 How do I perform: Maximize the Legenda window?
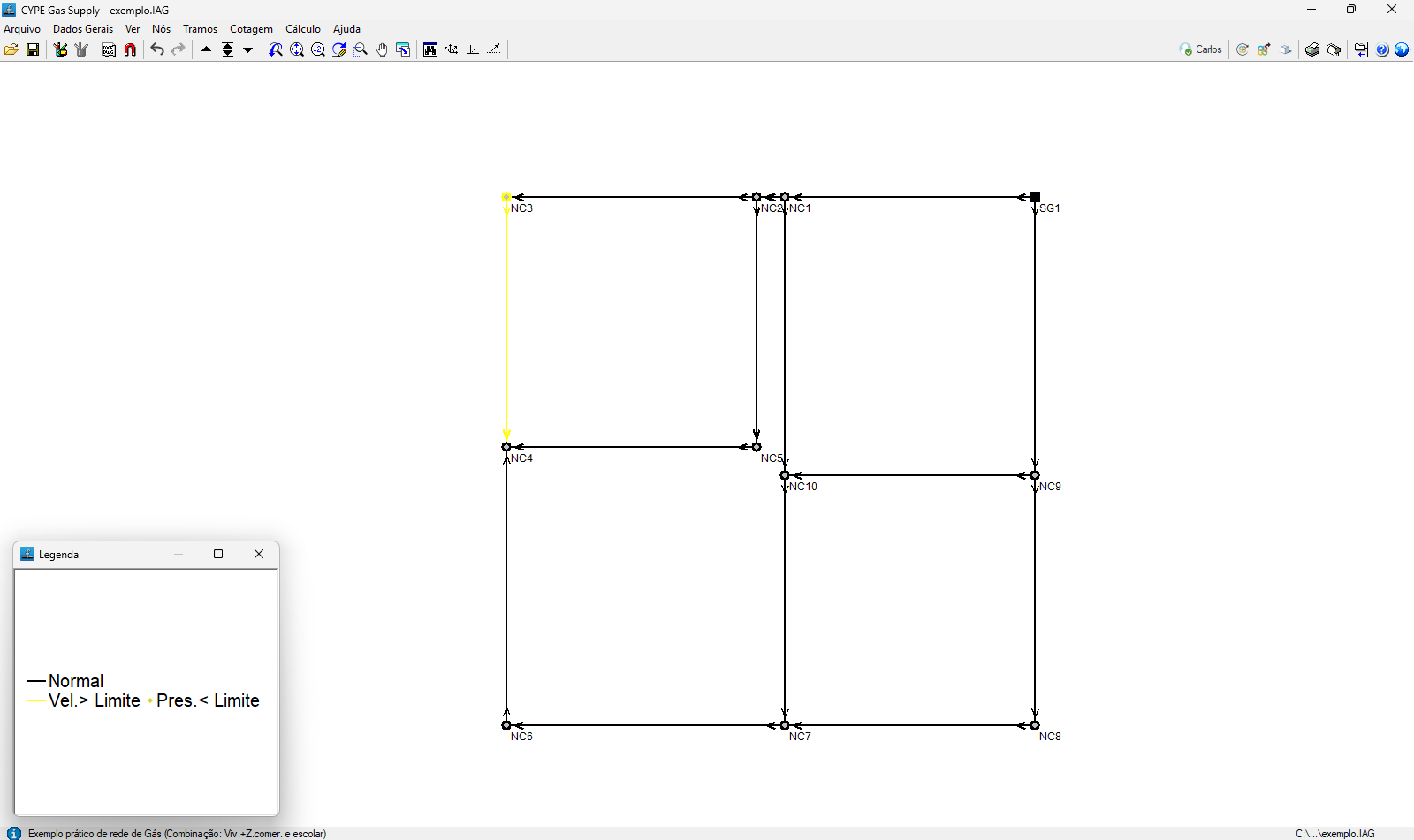pos(218,554)
